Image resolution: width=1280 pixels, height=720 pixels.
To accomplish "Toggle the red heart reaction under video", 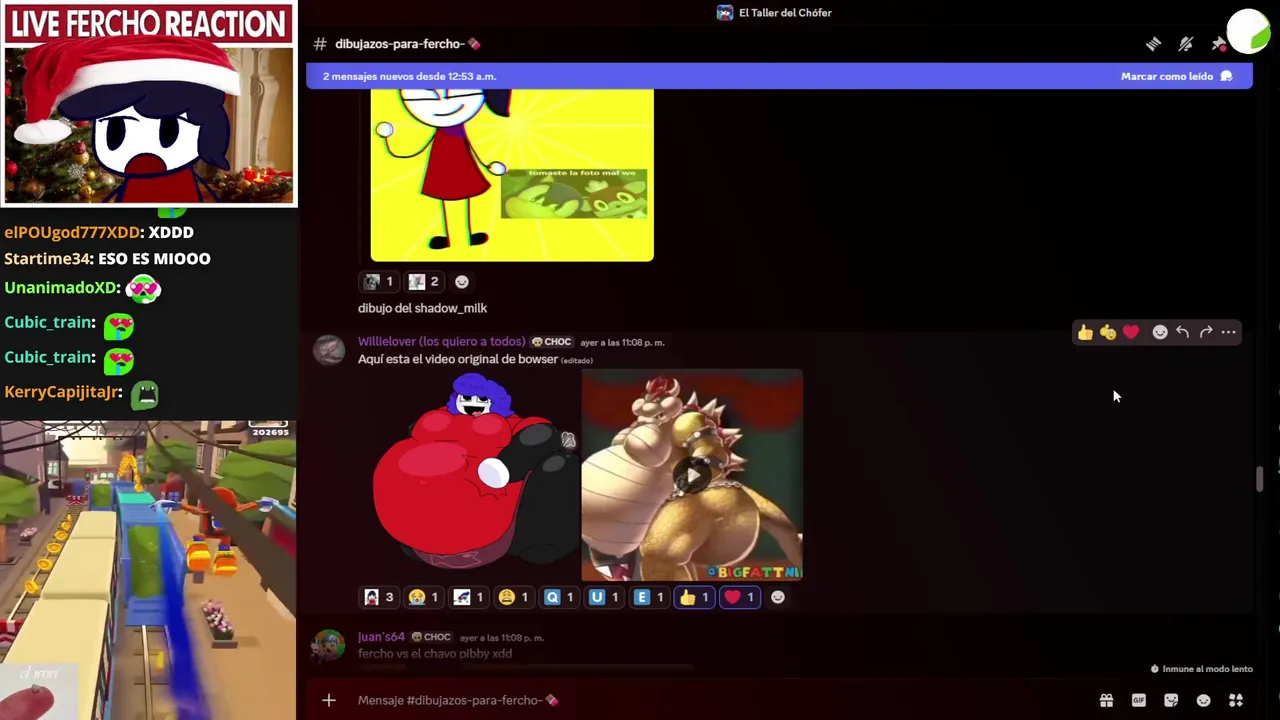I will (739, 597).
